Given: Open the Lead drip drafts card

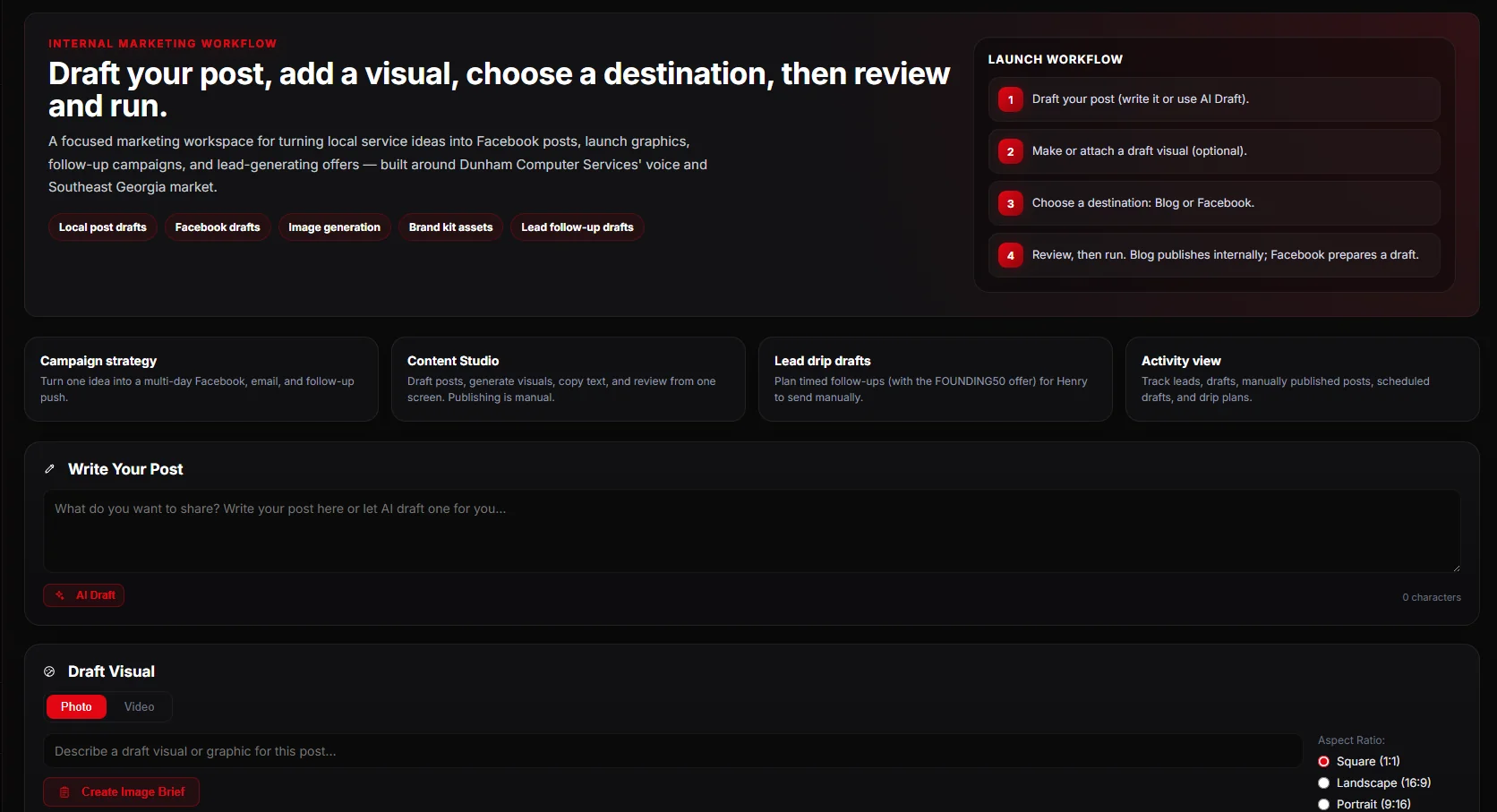Looking at the screenshot, I should pyautogui.click(x=936, y=380).
